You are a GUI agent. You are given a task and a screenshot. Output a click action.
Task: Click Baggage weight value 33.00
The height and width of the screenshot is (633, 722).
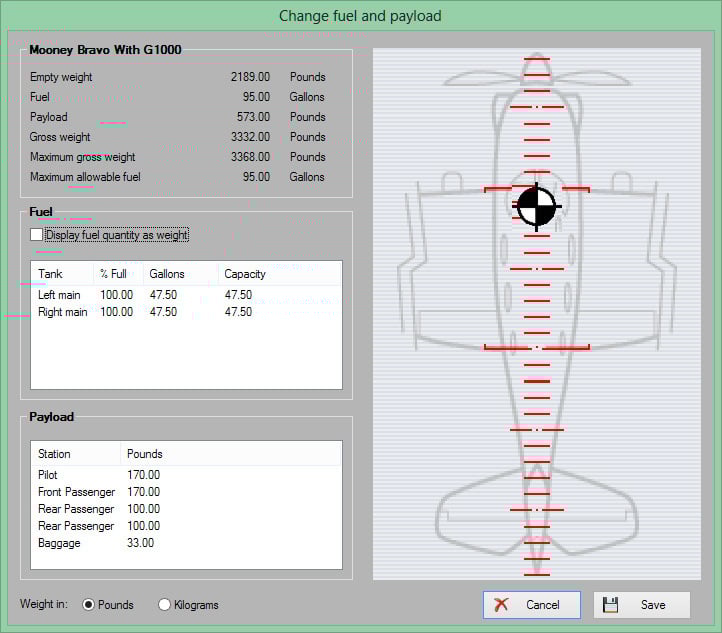[x=140, y=543]
